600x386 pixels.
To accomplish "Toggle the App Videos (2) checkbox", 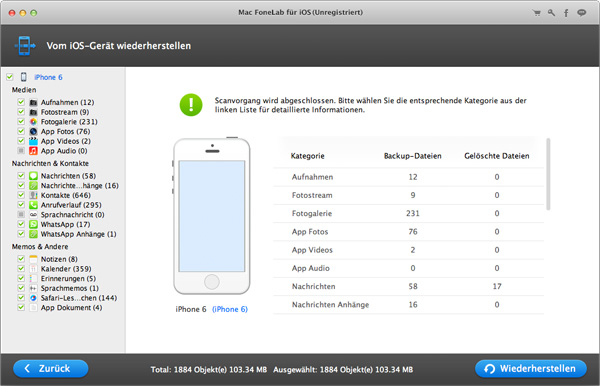I will click(x=21, y=141).
